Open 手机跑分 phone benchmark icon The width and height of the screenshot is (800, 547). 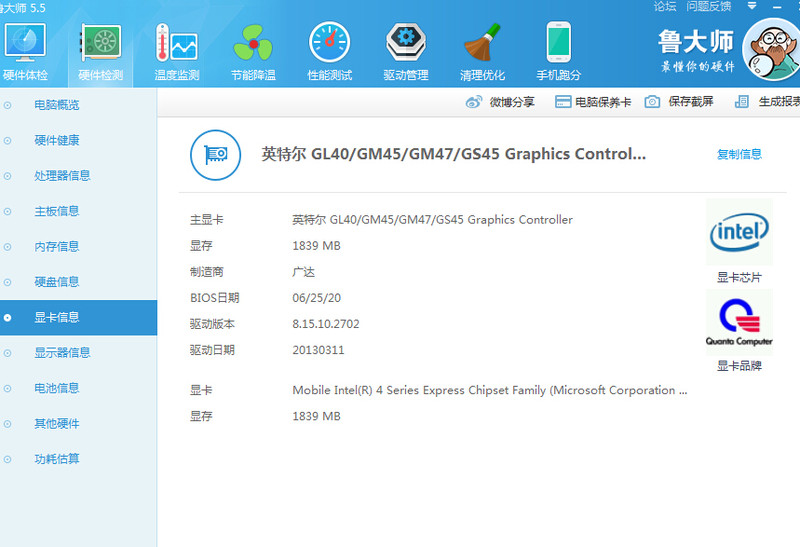click(559, 42)
